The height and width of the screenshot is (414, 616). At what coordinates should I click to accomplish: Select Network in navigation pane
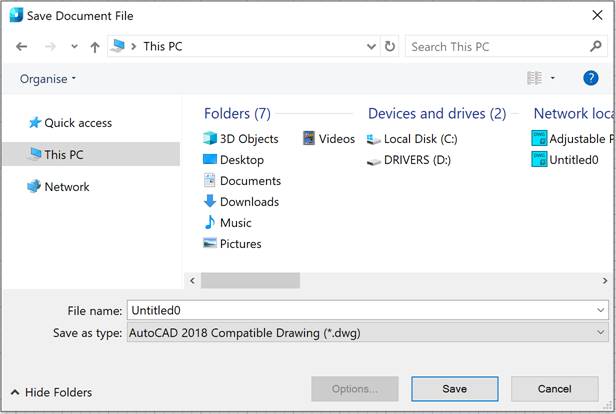pos(66,187)
